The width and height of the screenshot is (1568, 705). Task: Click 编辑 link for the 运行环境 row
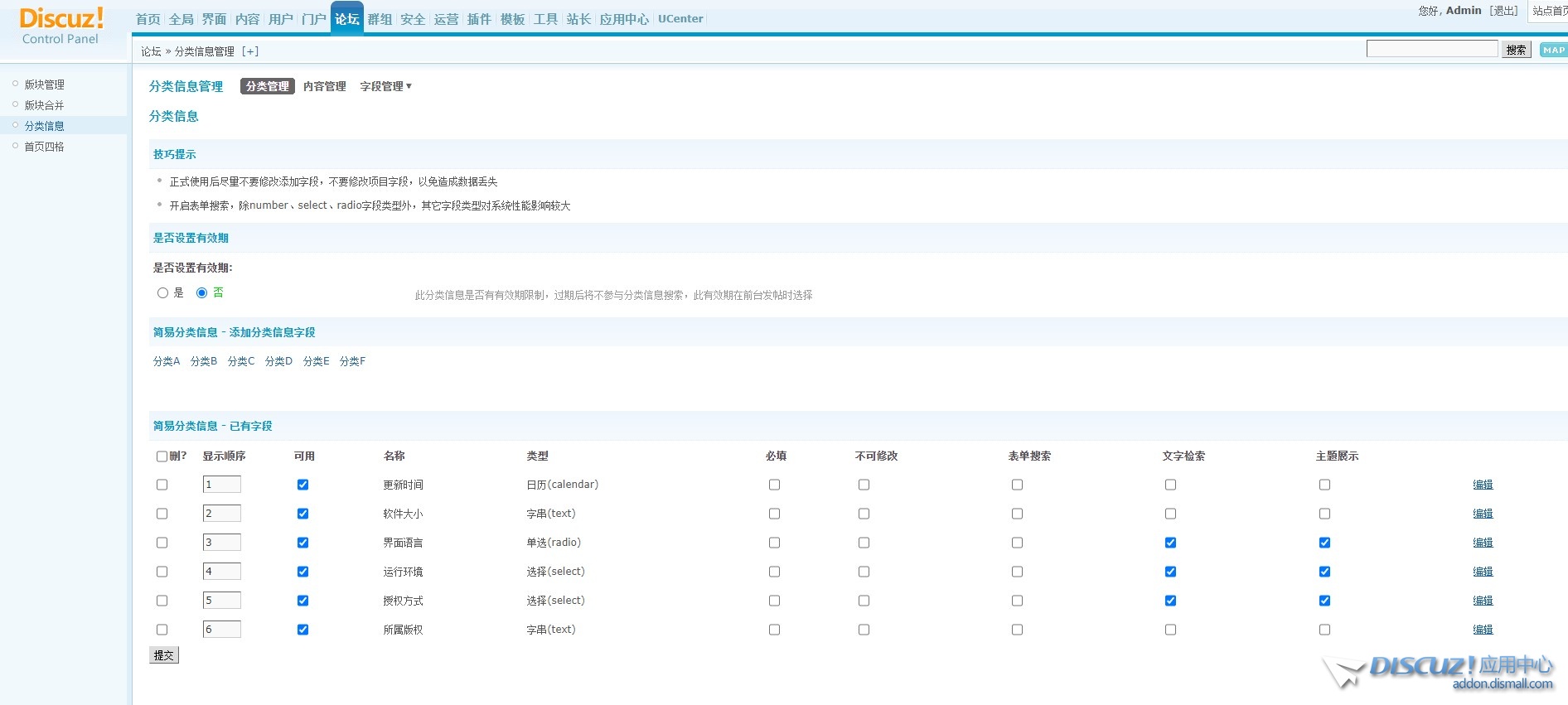pos(1483,572)
